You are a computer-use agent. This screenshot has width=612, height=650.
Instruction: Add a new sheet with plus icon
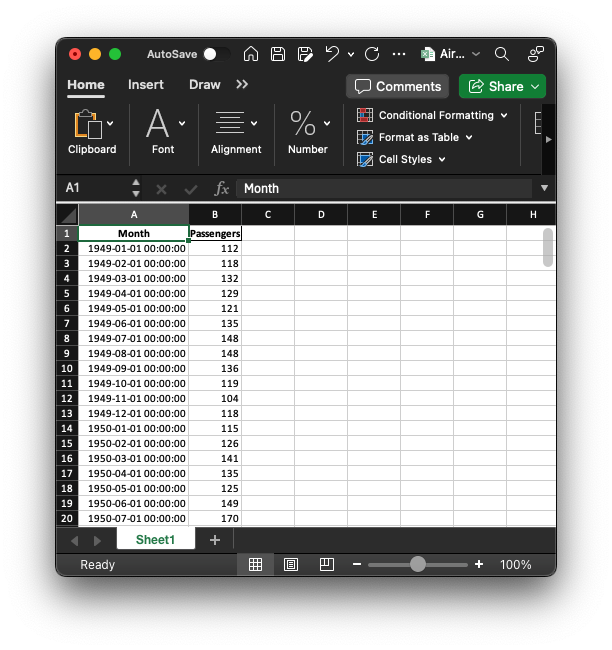[214, 540]
